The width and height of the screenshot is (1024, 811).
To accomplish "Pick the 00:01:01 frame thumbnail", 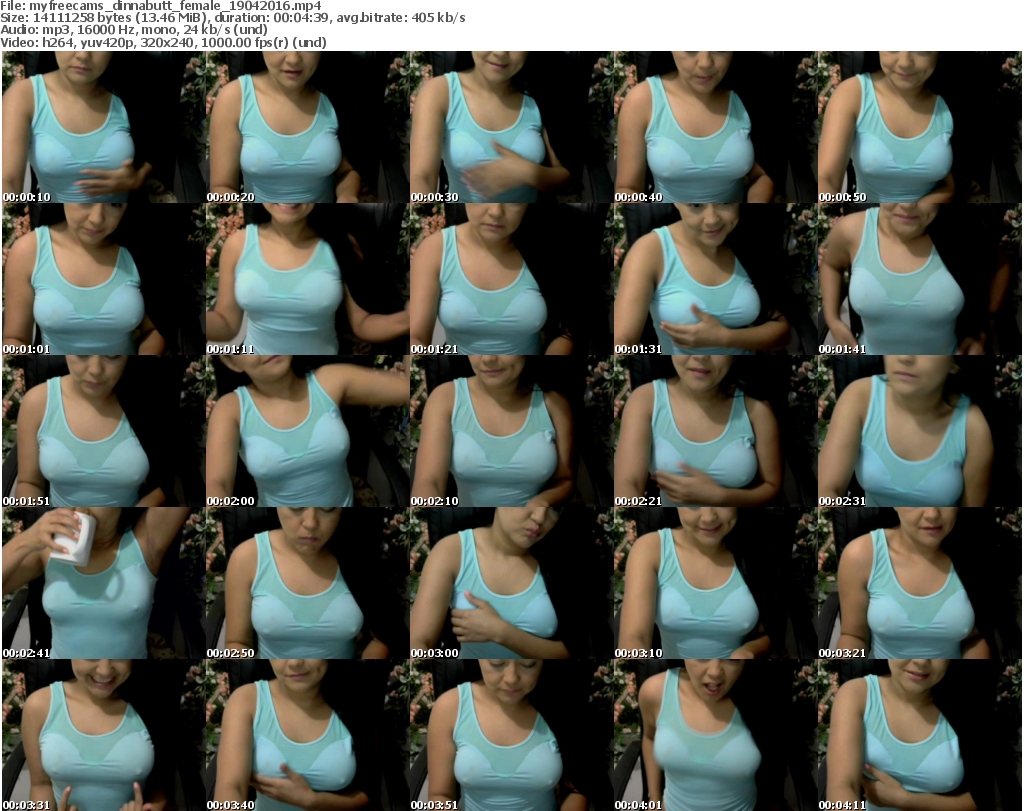I will [x=104, y=279].
